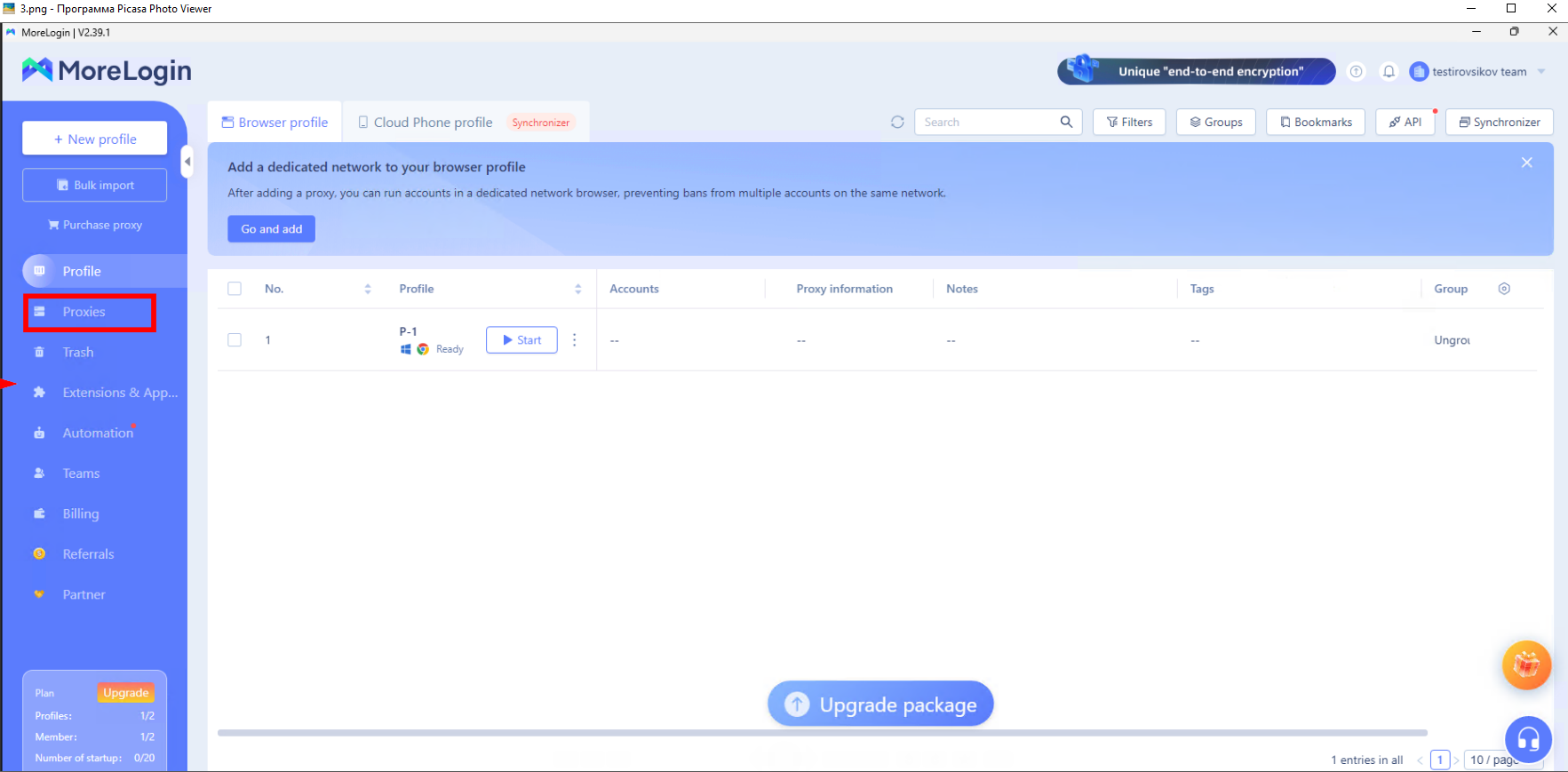The image size is (1568, 772).
Task: Open the headset support chat icon
Action: [1527, 738]
